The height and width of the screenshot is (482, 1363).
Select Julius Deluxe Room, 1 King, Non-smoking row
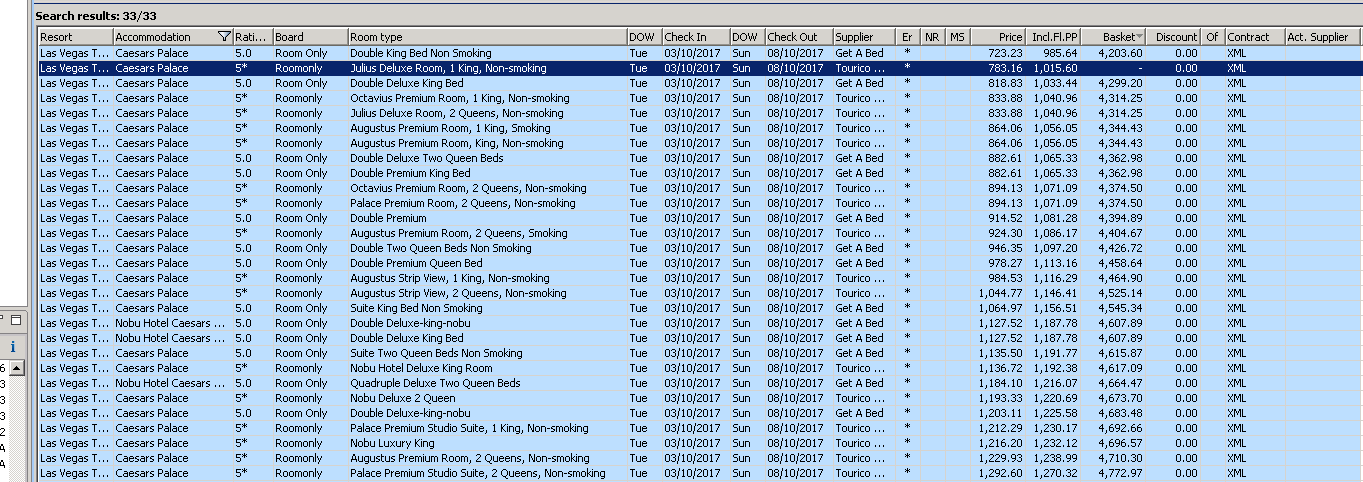[700, 68]
